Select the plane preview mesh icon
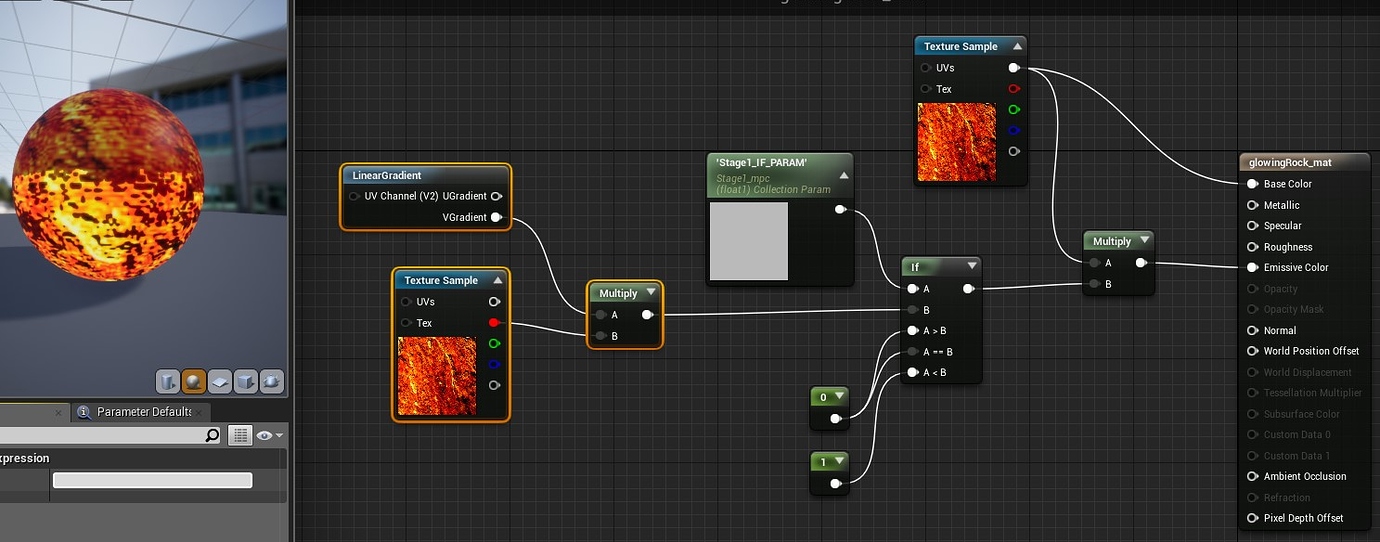Image resolution: width=1380 pixels, height=542 pixels. (x=220, y=381)
